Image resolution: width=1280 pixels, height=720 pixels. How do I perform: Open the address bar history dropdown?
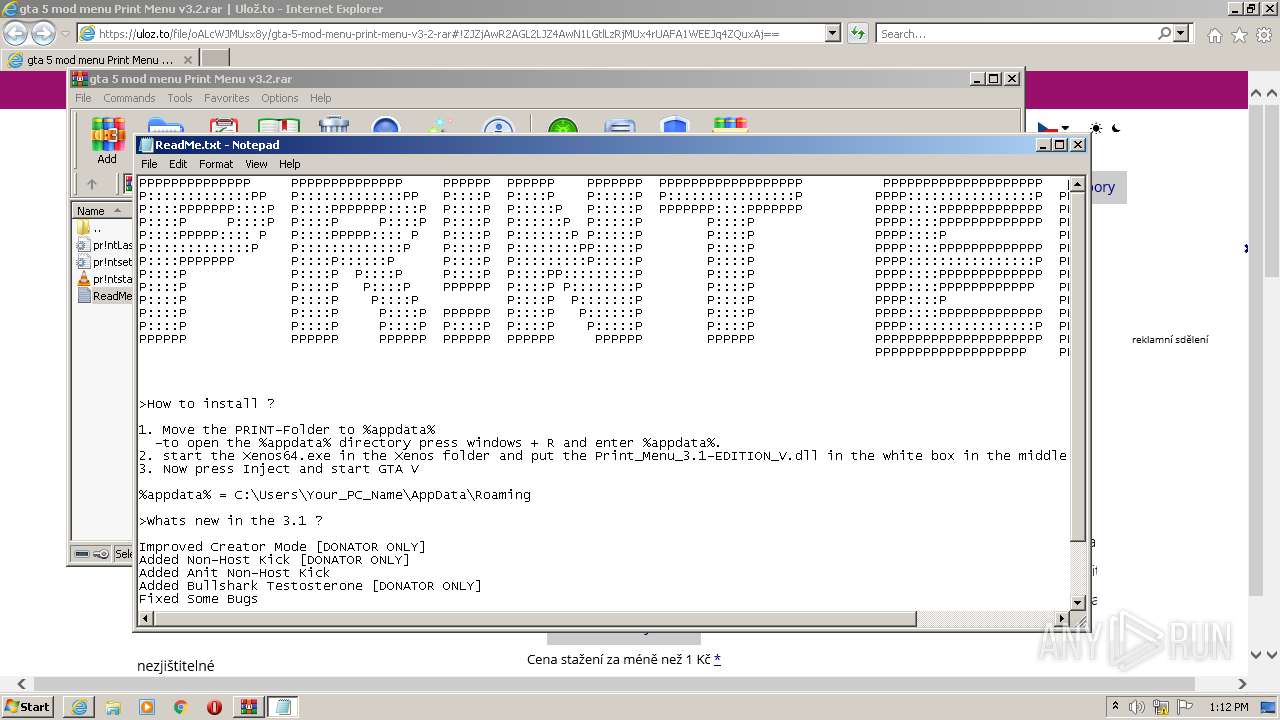pyautogui.click(x=832, y=33)
